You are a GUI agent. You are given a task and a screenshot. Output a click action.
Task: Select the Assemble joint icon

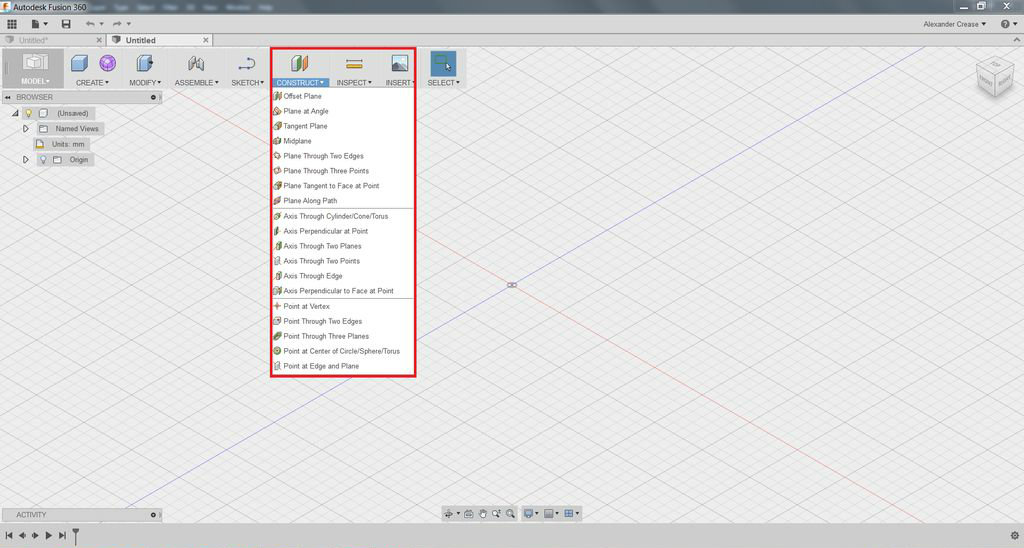[x=196, y=63]
